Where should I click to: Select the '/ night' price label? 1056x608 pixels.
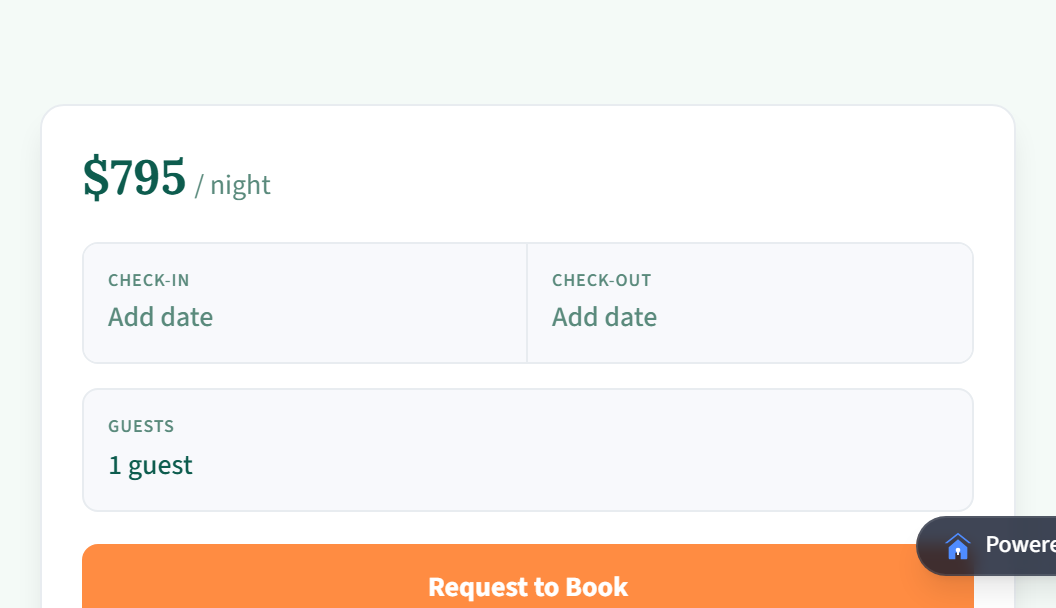(232, 185)
